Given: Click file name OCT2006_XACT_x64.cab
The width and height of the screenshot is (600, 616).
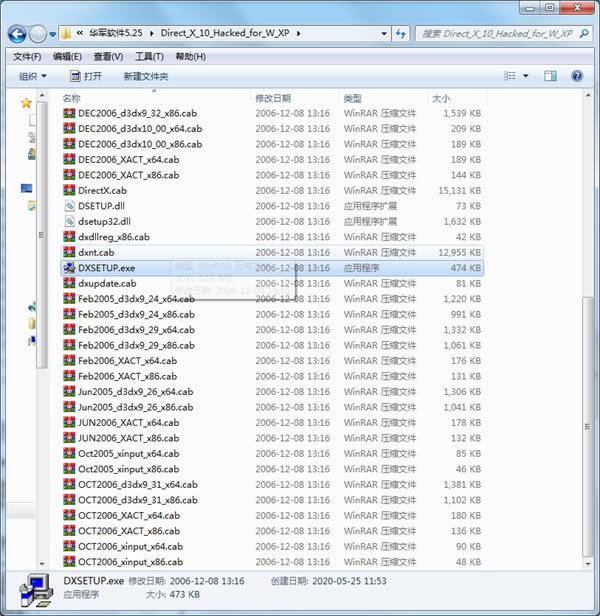Looking at the screenshot, I should (129, 515).
